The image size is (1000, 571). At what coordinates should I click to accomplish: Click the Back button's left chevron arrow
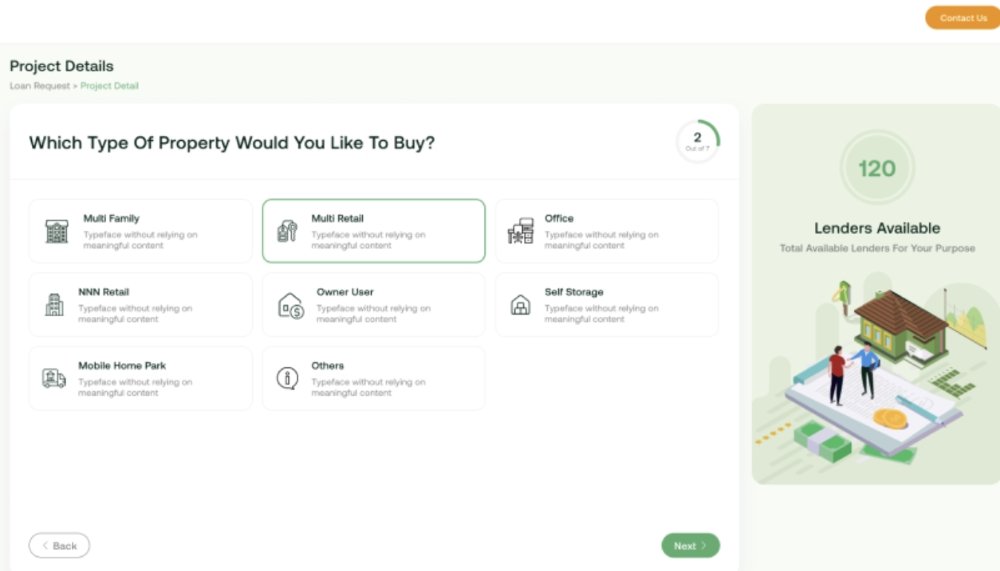[45, 545]
